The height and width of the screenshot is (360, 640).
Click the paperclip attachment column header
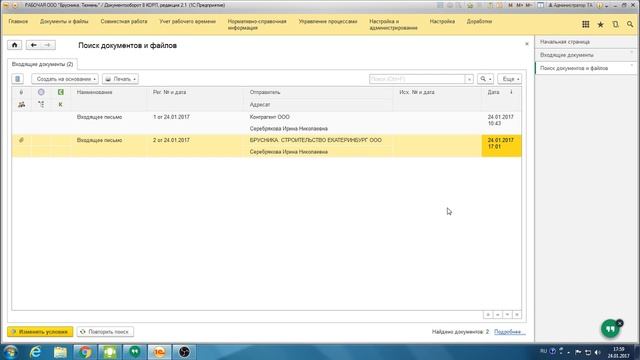click(21, 92)
